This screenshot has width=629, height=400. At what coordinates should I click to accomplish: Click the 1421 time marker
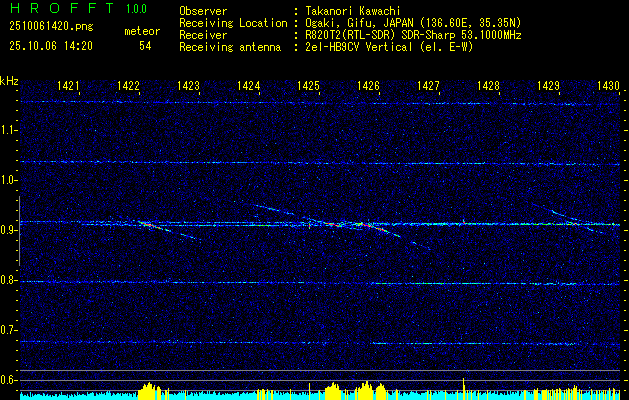69,87
